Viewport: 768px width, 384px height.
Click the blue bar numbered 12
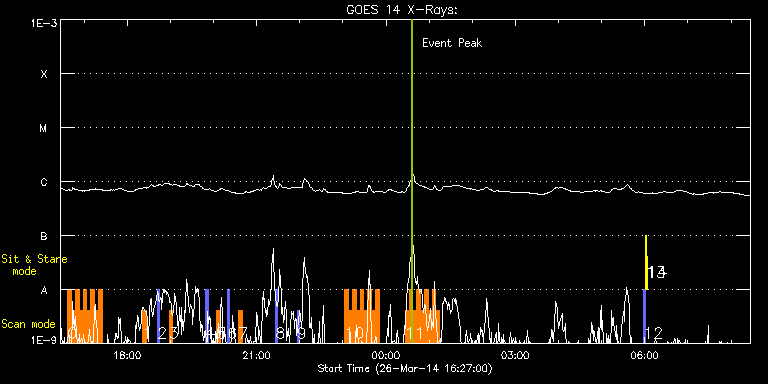pyautogui.click(x=645, y=316)
